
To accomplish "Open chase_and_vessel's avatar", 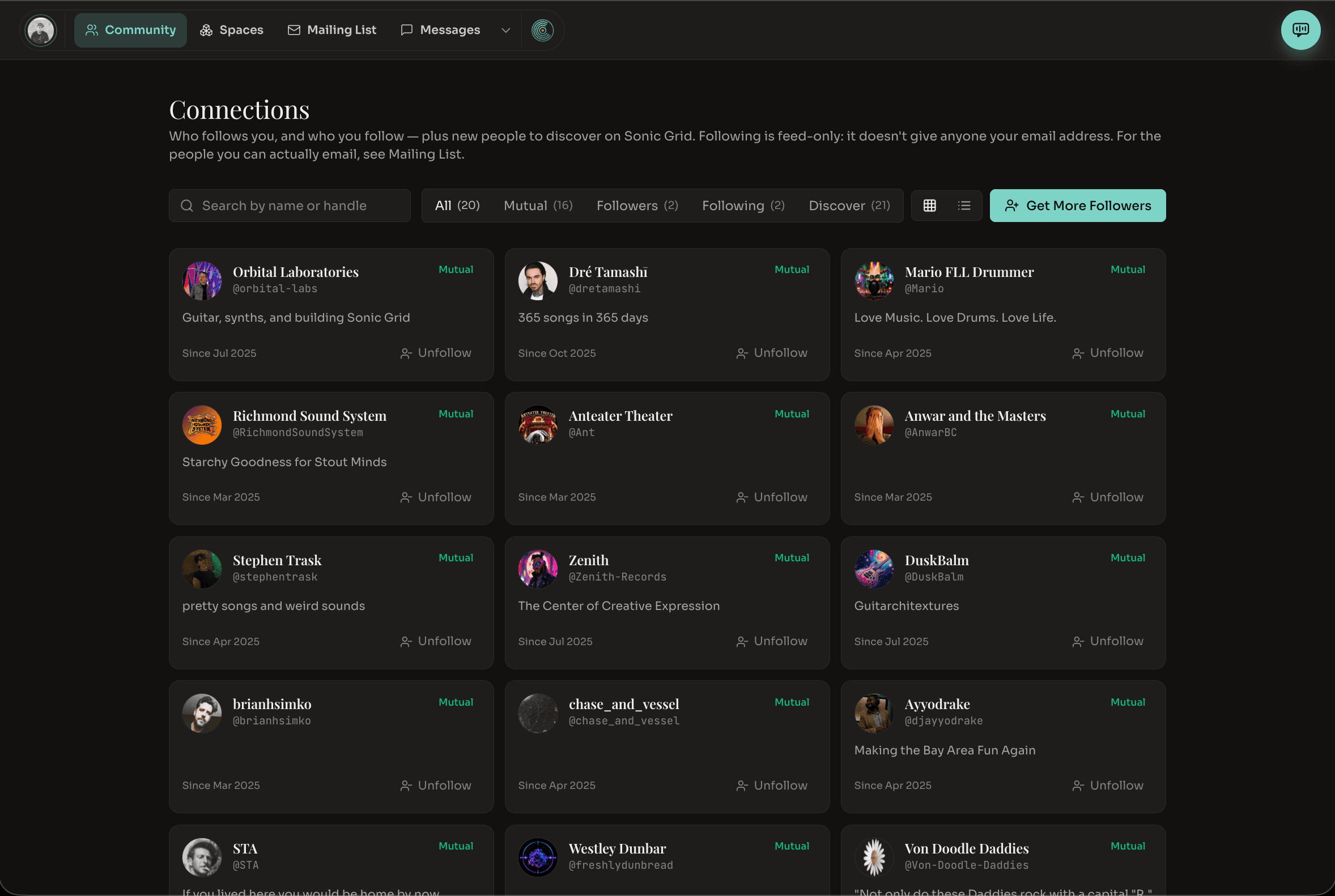I will [x=537, y=713].
